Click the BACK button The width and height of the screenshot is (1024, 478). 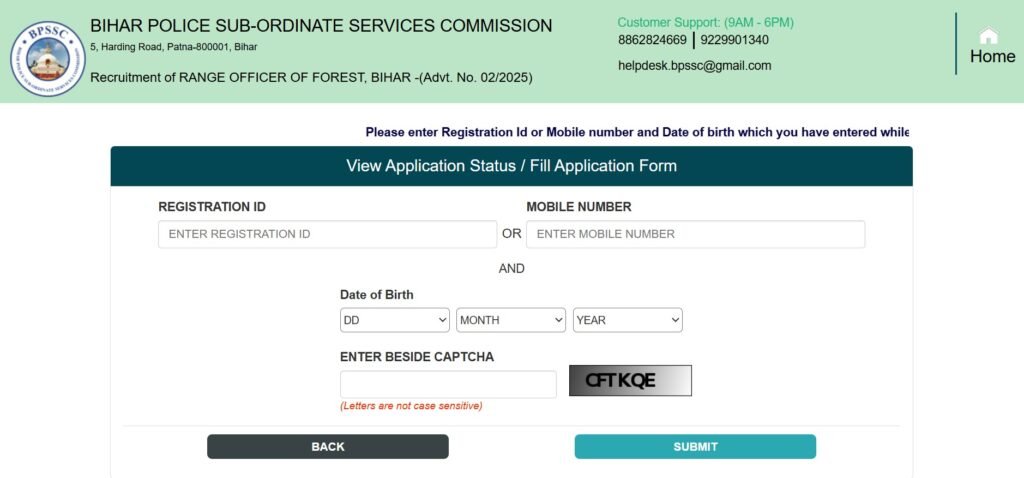pyautogui.click(x=328, y=447)
